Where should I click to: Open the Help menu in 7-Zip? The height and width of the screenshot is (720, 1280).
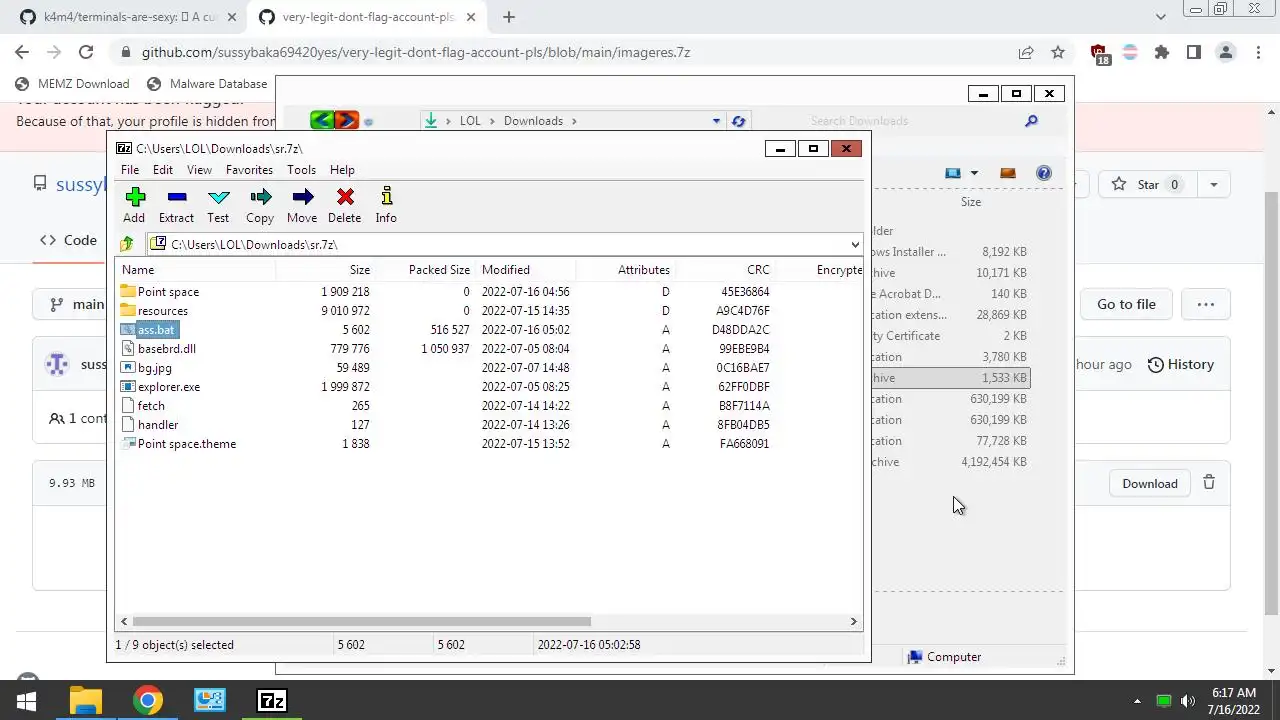[x=342, y=170]
